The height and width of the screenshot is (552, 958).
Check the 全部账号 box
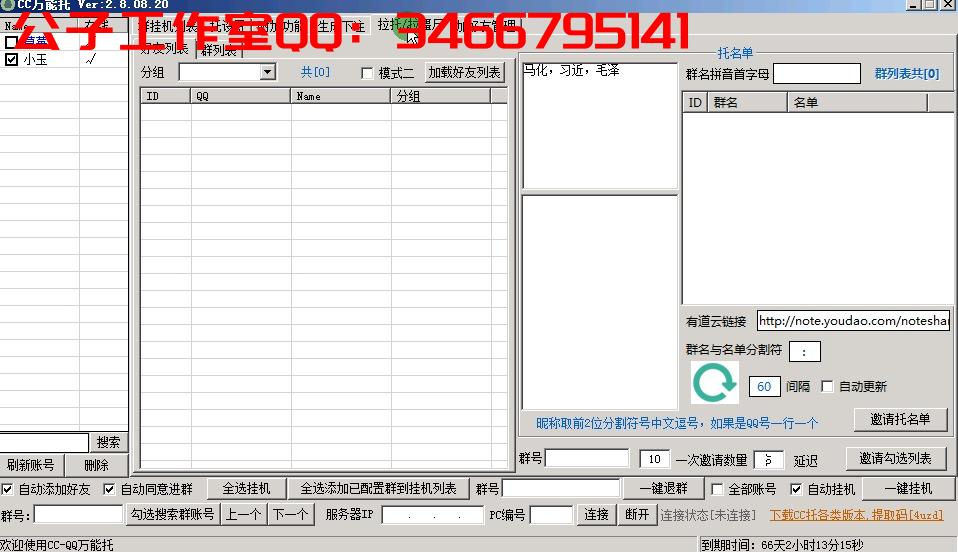click(717, 489)
